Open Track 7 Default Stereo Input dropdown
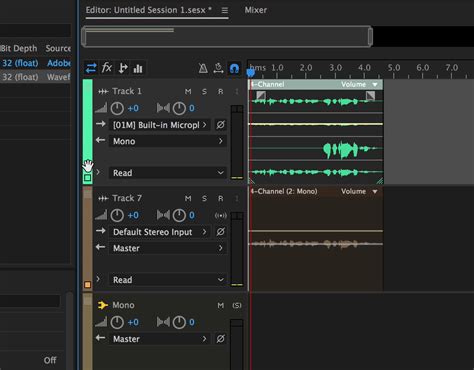 coord(159,232)
